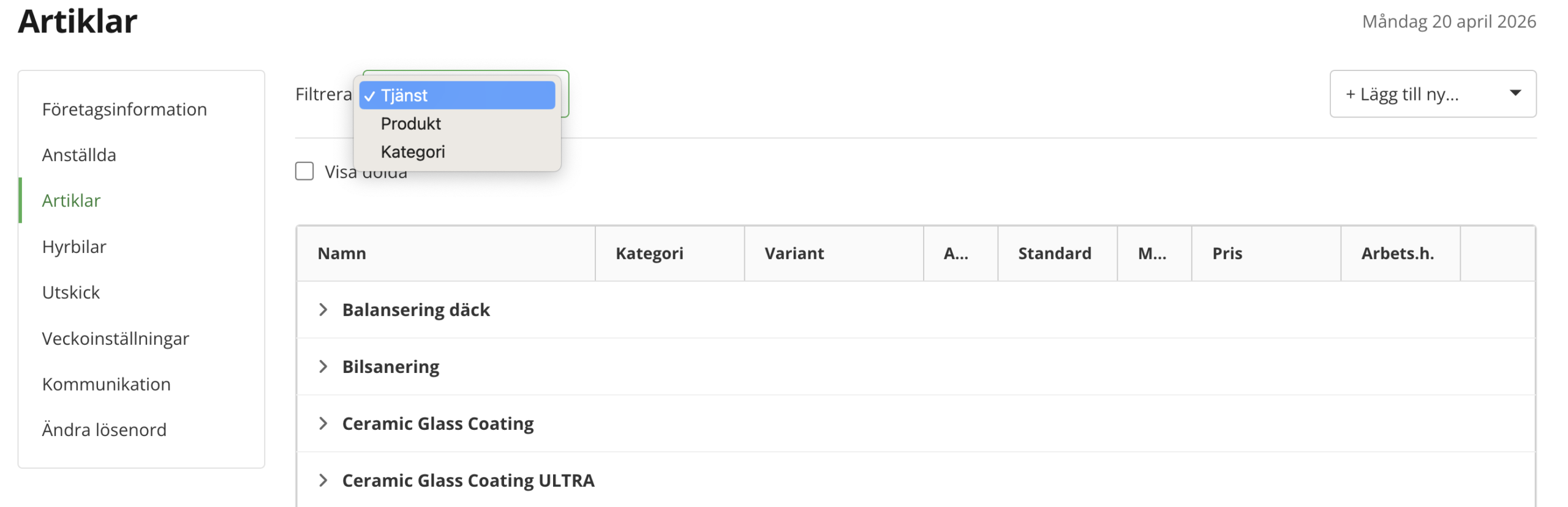Click the Namn column header
1568x507 pixels.
[x=342, y=254]
